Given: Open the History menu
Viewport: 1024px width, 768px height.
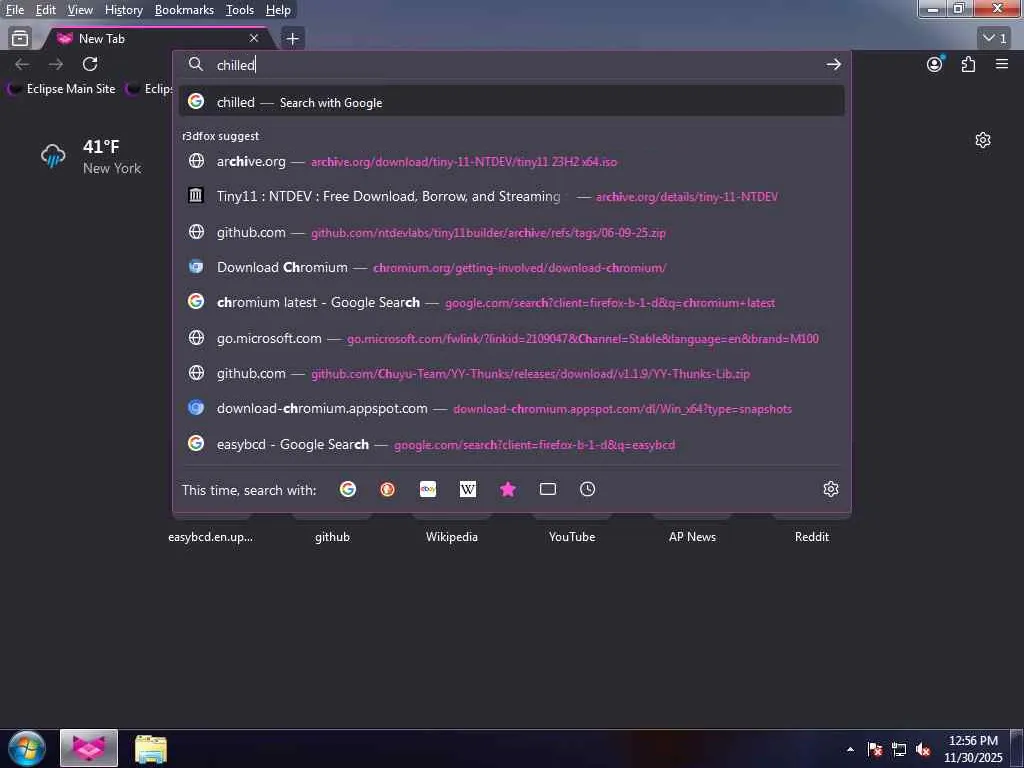Looking at the screenshot, I should coord(123,10).
